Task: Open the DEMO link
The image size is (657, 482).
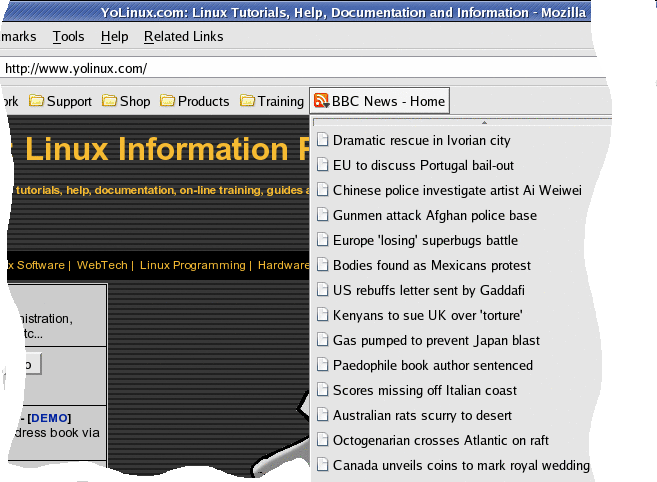Action: [x=50, y=417]
